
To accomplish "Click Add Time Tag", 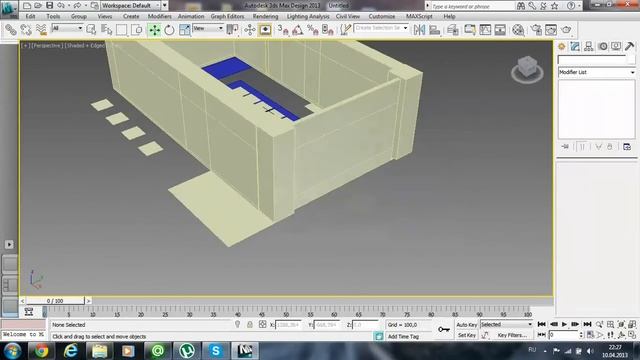I will point(403,336).
